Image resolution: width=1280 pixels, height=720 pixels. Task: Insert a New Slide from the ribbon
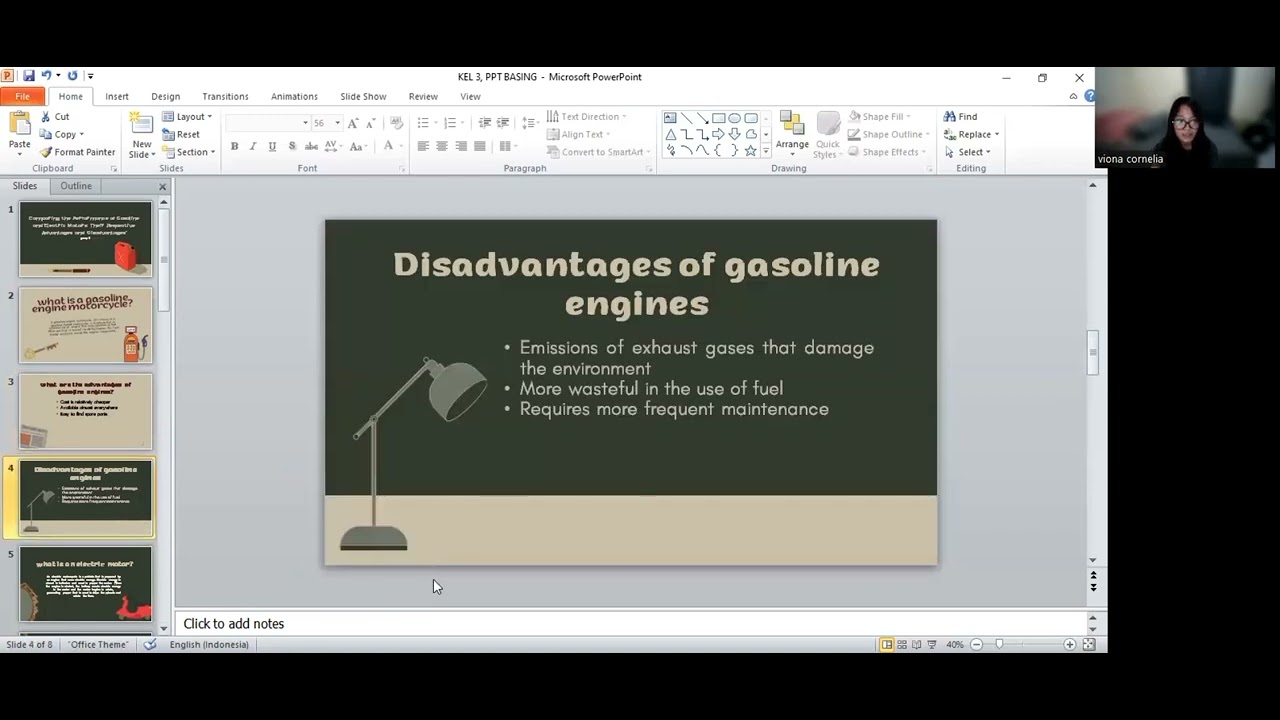pyautogui.click(x=142, y=135)
